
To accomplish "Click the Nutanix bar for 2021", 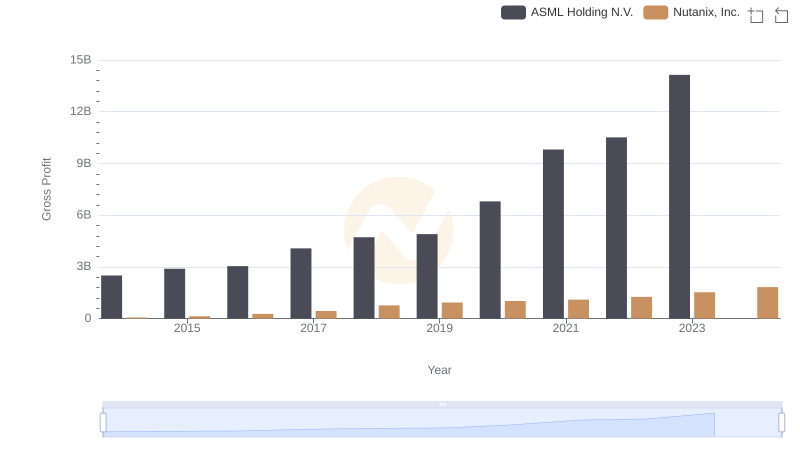I will click(x=579, y=309).
